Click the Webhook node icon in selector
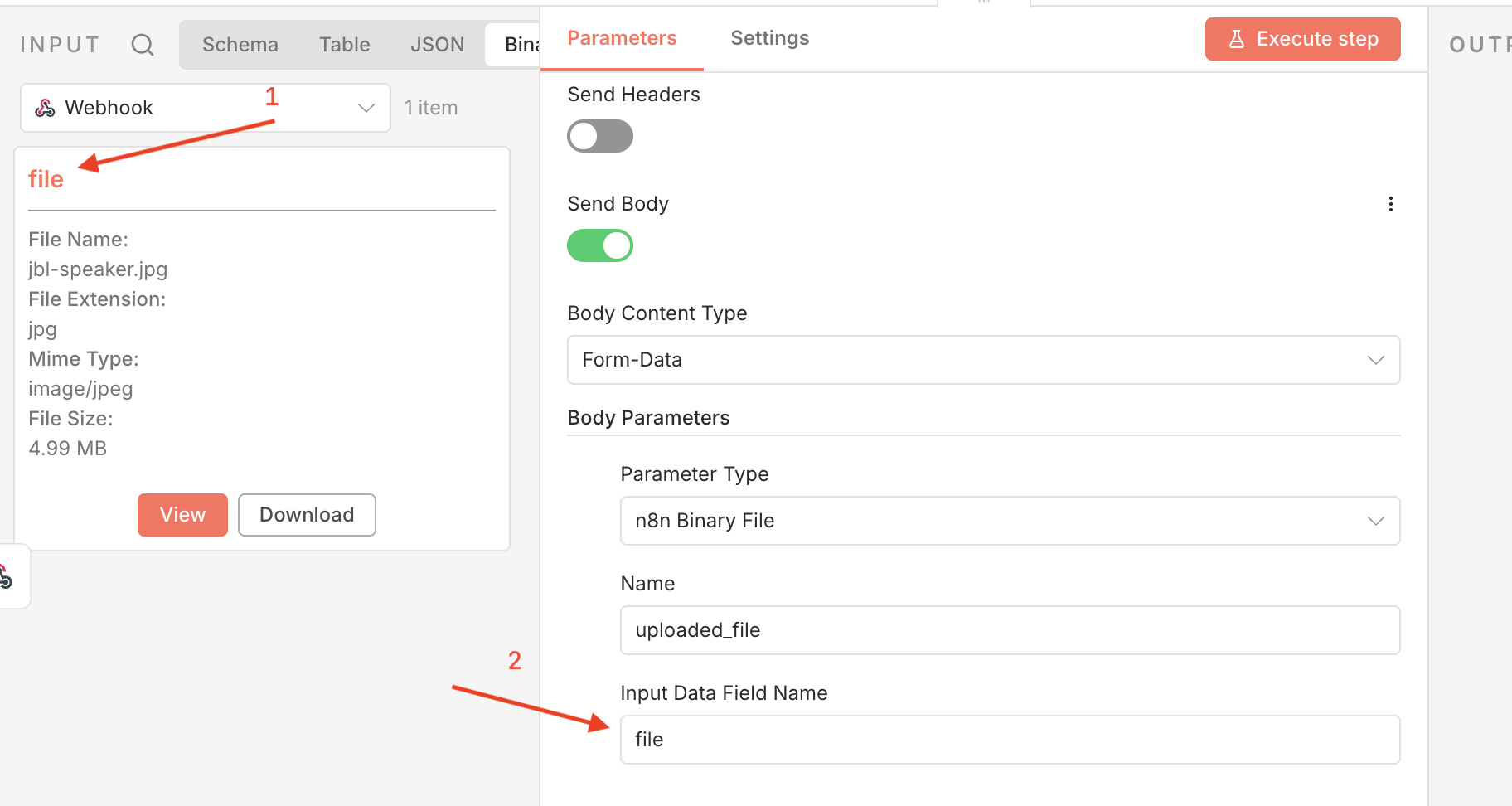 (x=46, y=108)
